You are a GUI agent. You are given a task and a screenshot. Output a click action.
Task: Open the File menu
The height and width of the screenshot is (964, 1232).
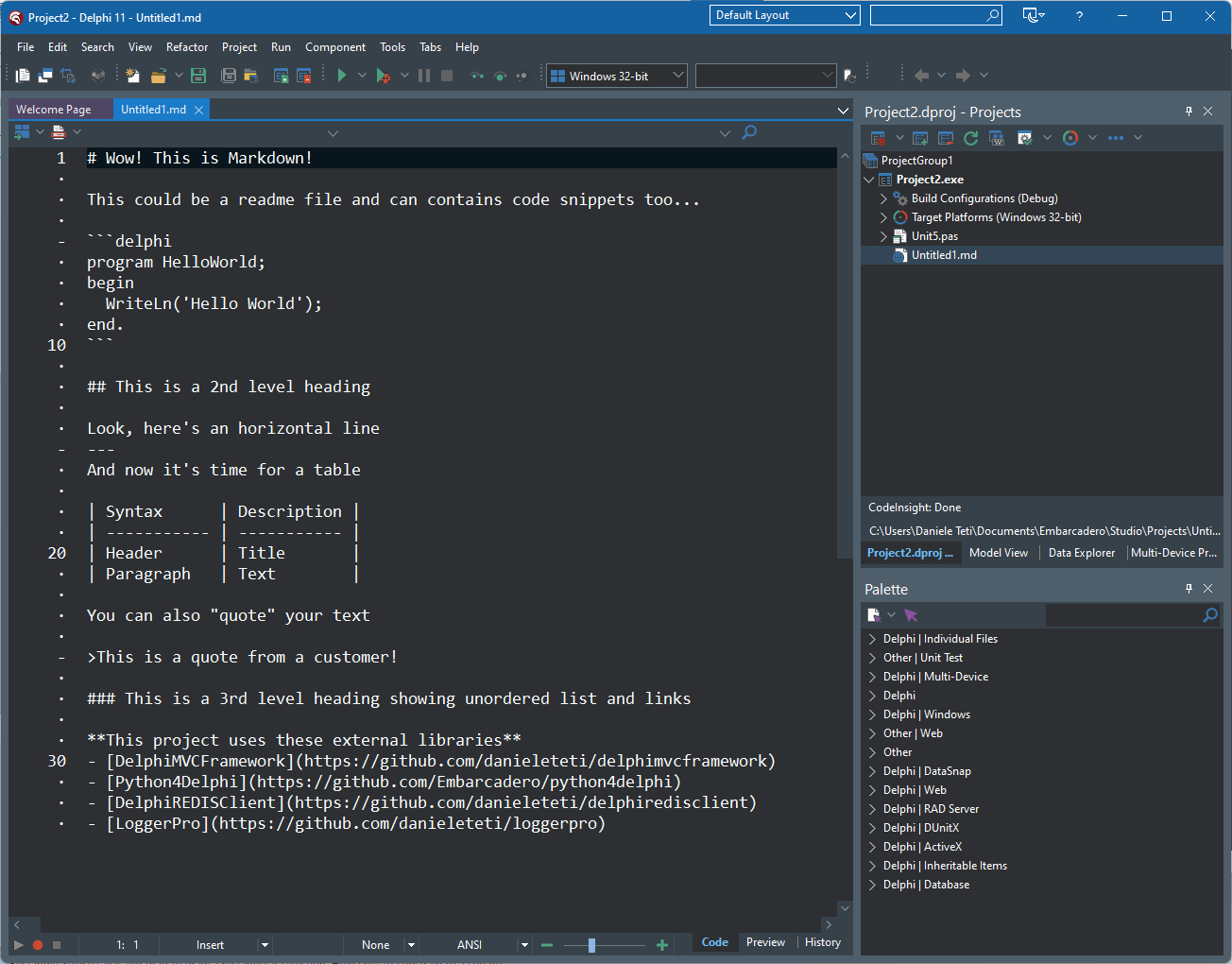(26, 47)
